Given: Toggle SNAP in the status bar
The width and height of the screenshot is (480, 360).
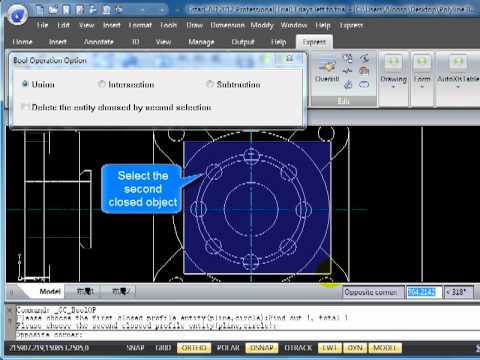Looking at the screenshot, I should point(135,348).
